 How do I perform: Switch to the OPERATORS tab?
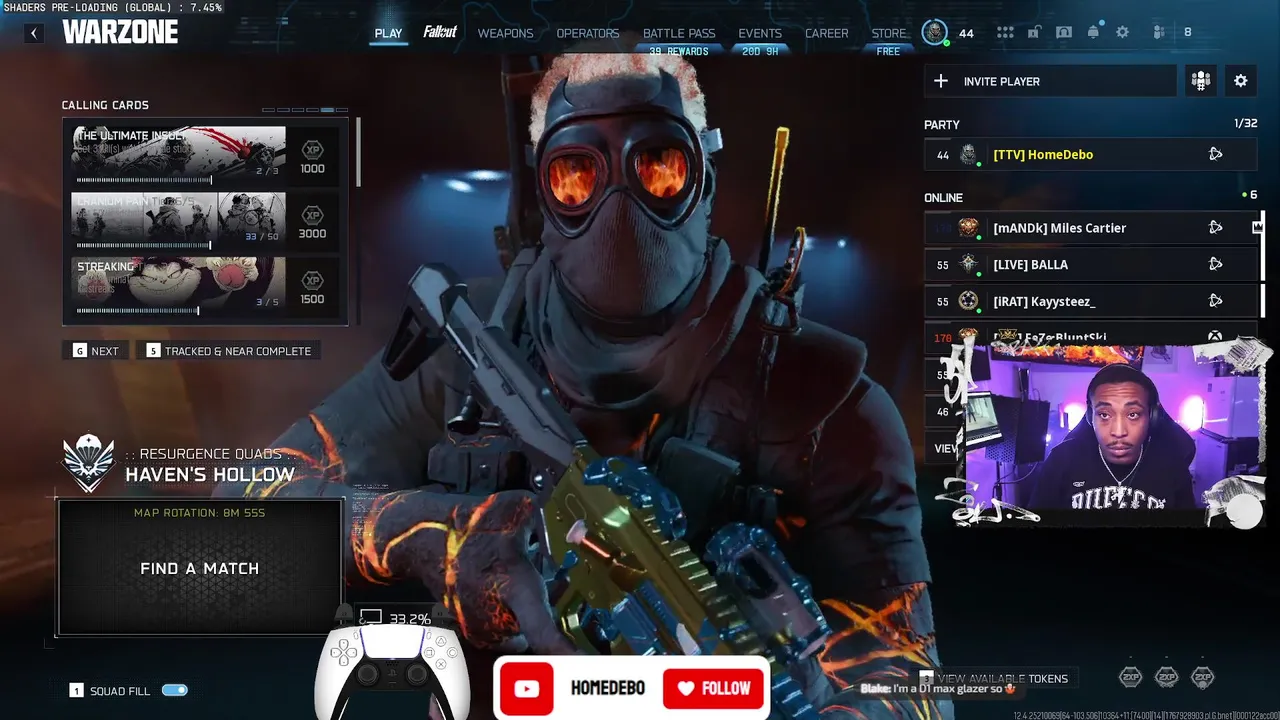tap(588, 33)
